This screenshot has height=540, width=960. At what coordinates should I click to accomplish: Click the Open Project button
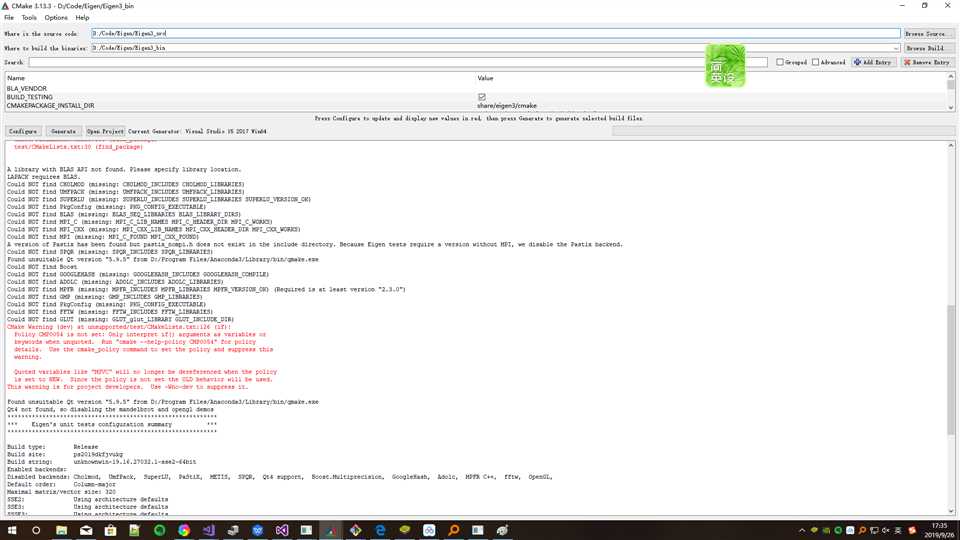[105, 131]
